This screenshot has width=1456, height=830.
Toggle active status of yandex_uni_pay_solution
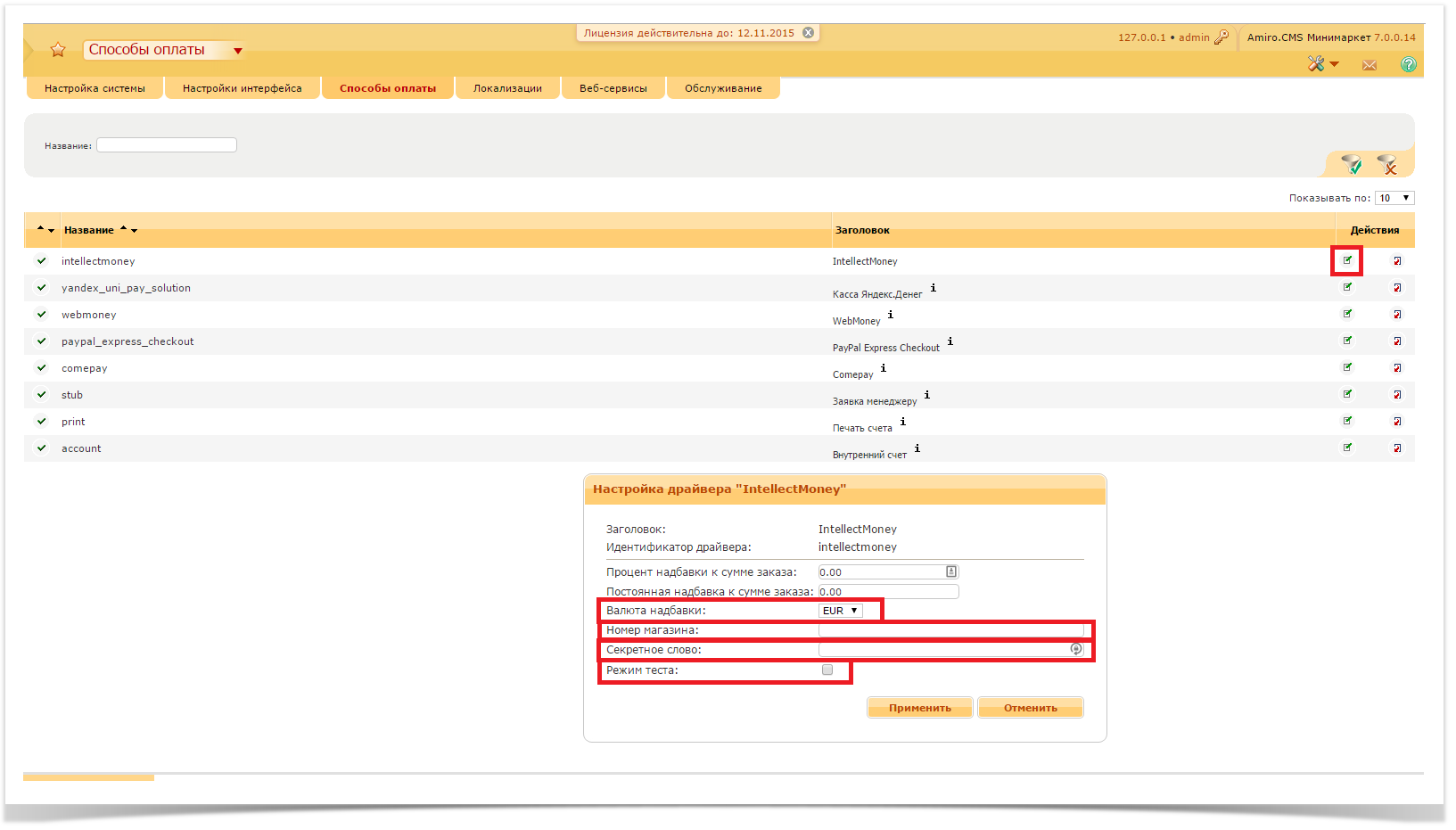click(41, 287)
